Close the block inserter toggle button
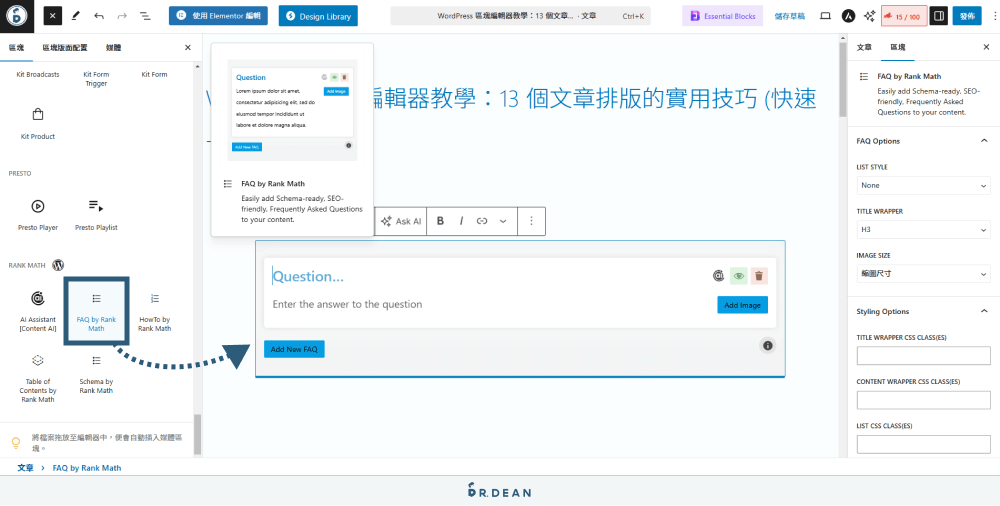Screen dimensions: 1000x506 point(53,16)
